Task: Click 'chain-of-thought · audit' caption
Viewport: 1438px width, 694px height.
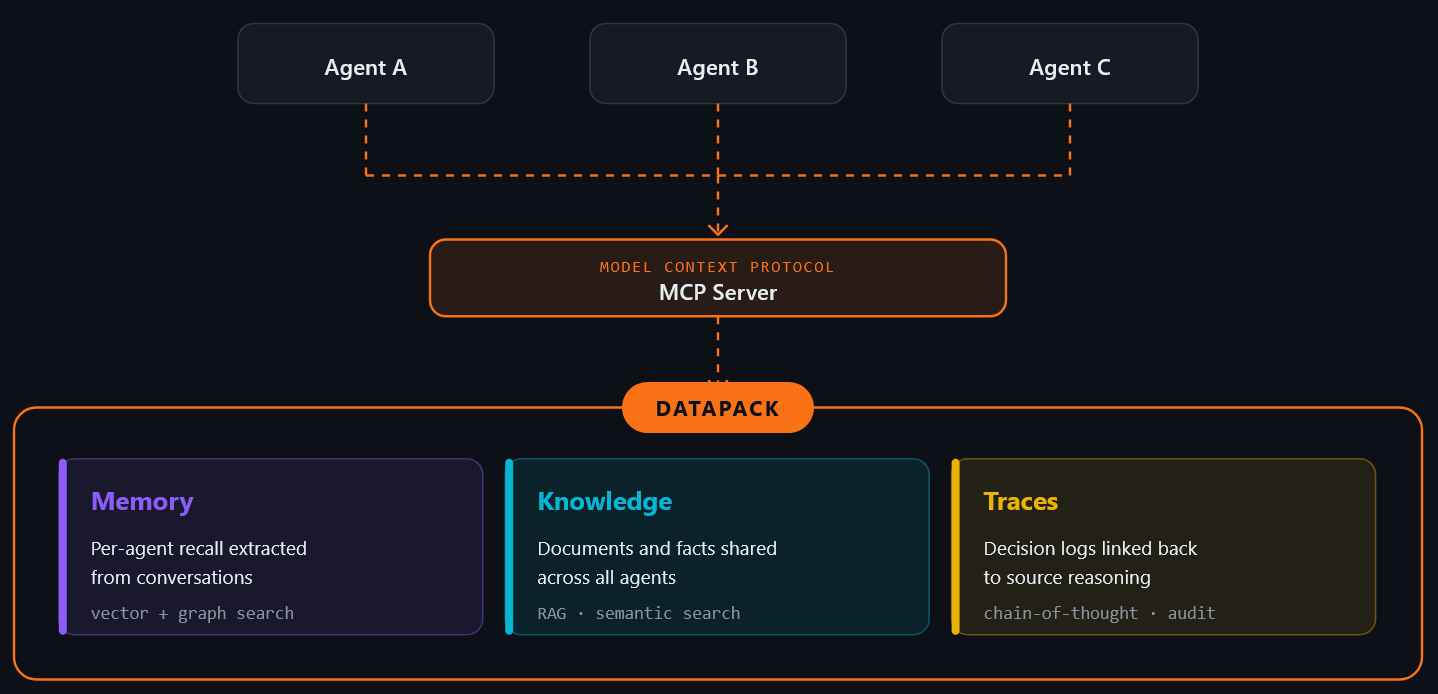Action: pos(1099,613)
